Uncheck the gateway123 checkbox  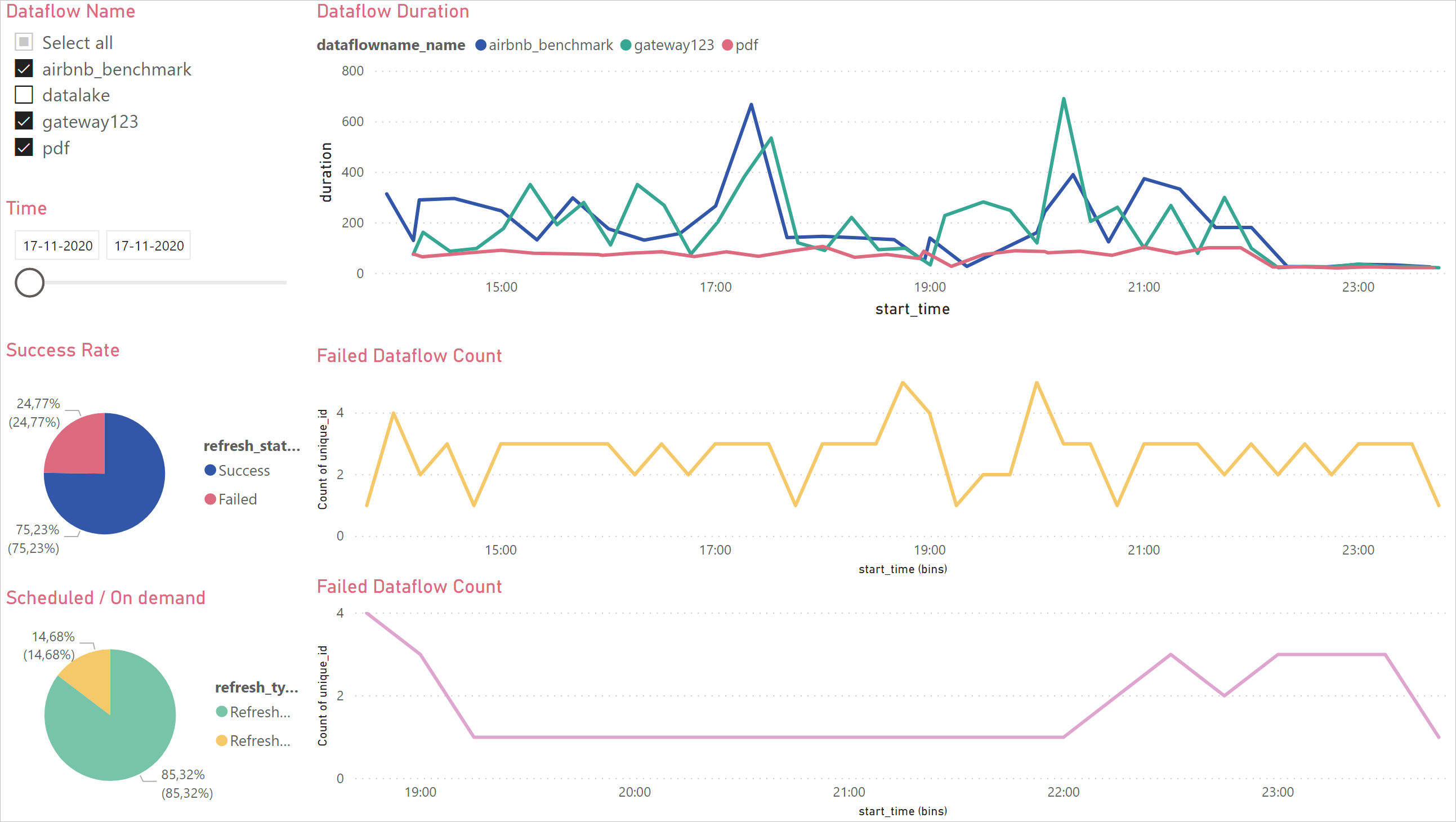pos(24,121)
